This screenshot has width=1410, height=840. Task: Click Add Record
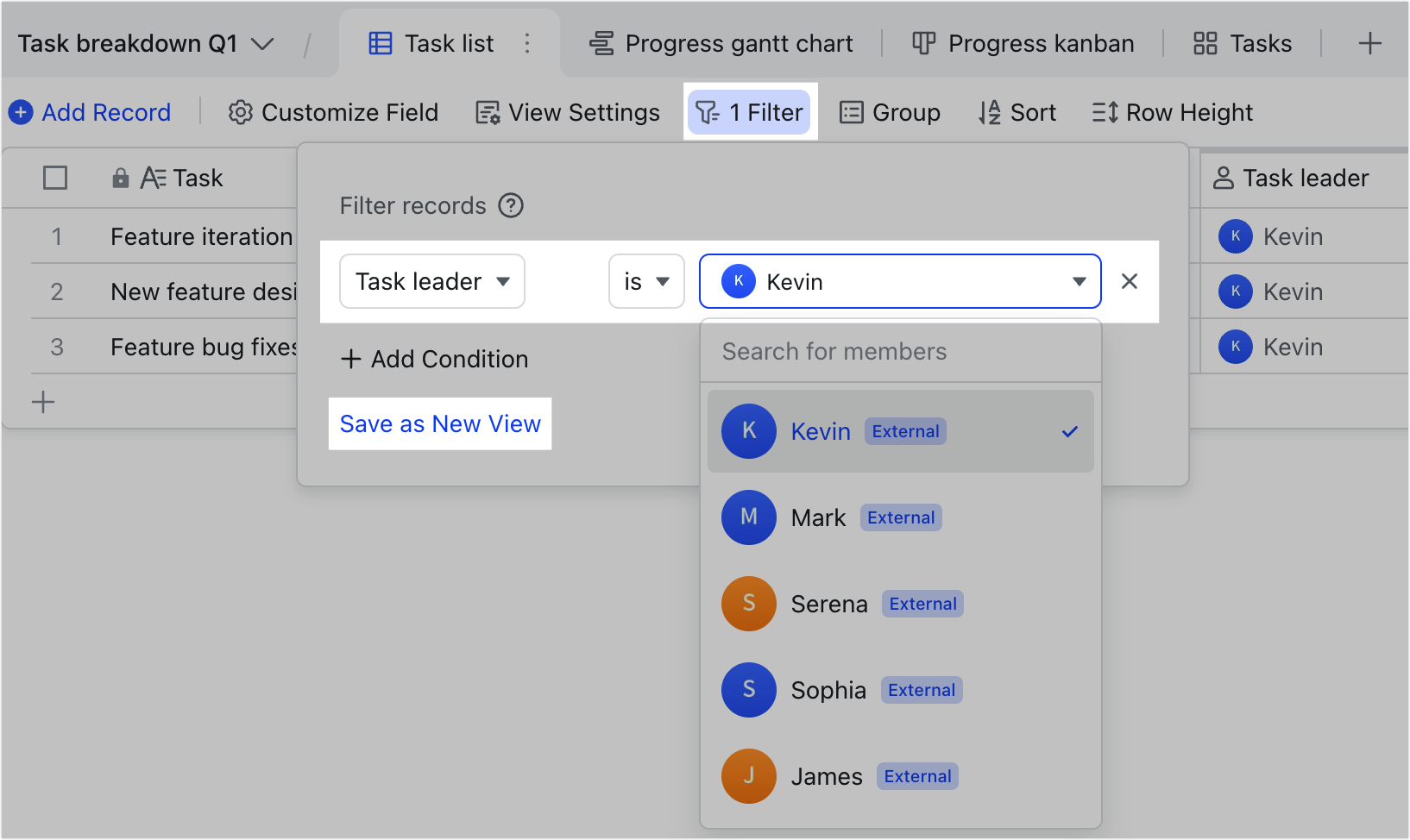click(x=90, y=112)
